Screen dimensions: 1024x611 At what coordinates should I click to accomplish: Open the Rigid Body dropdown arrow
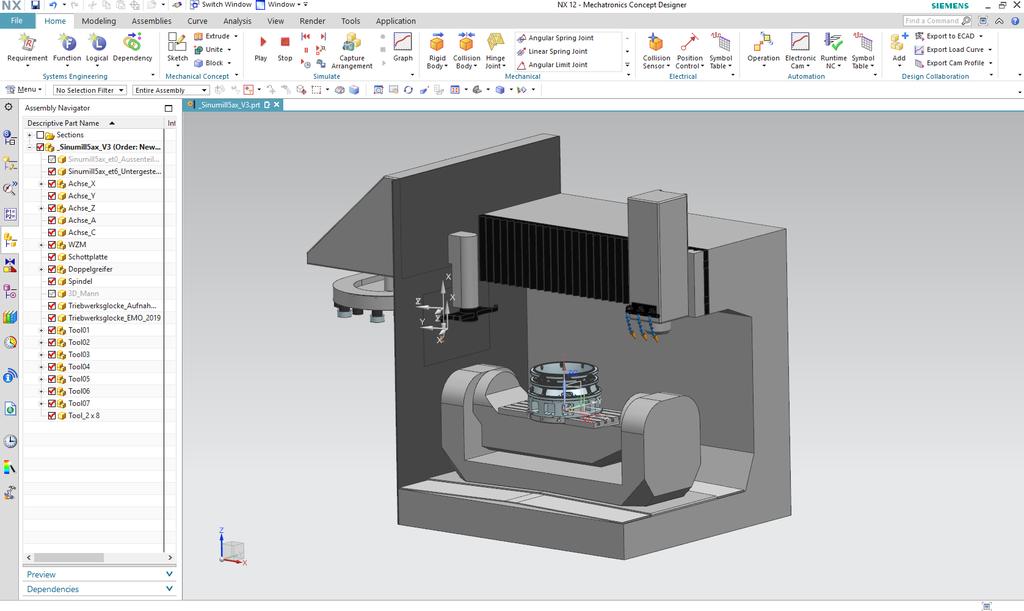pos(446,66)
